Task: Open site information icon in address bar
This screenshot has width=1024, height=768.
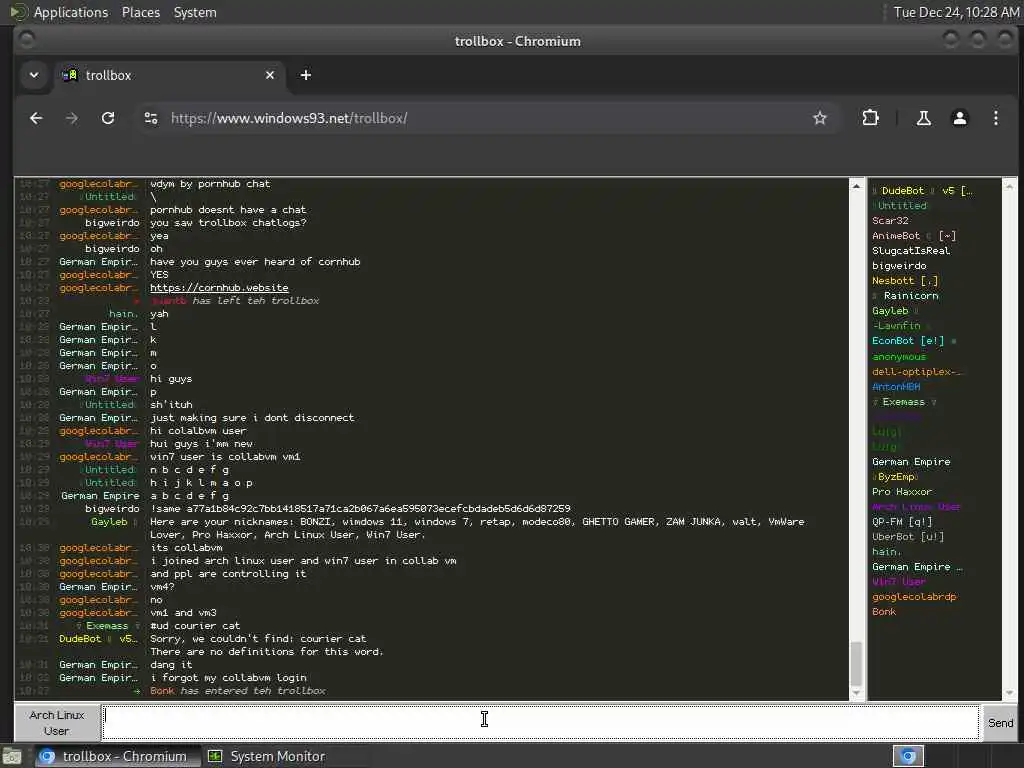Action: click(x=151, y=118)
